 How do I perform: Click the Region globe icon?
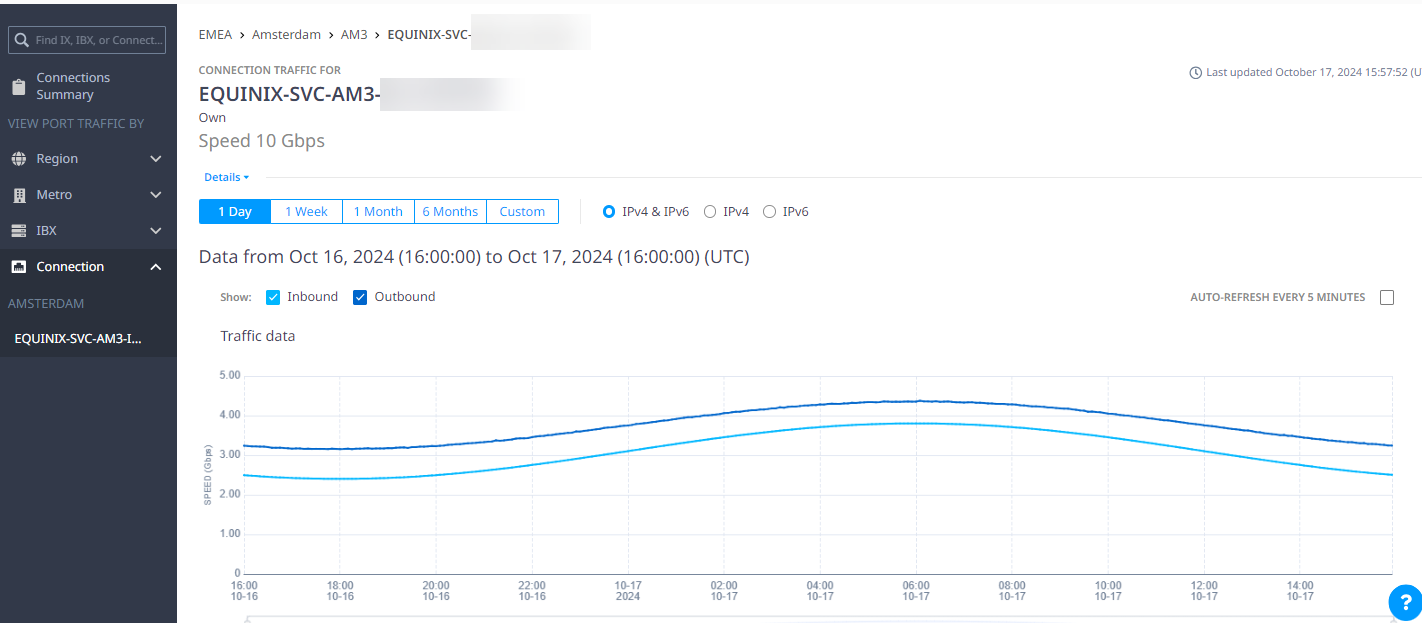click(x=19, y=158)
